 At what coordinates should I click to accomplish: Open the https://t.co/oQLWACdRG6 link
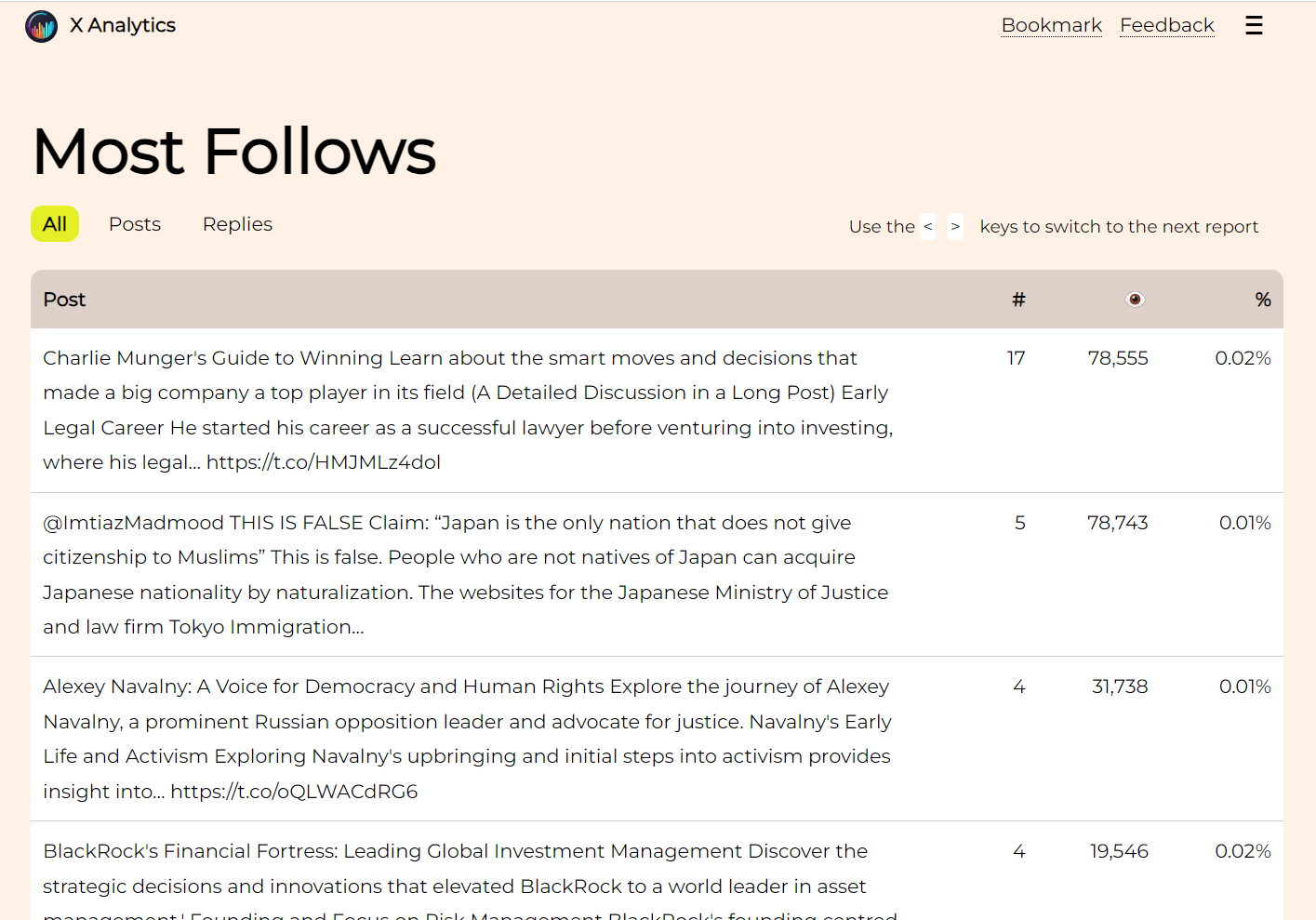click(294, 792)
